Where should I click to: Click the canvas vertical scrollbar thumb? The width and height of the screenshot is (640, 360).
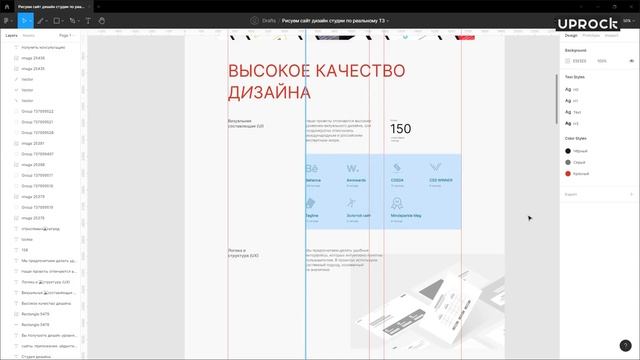tap(556, 99)
